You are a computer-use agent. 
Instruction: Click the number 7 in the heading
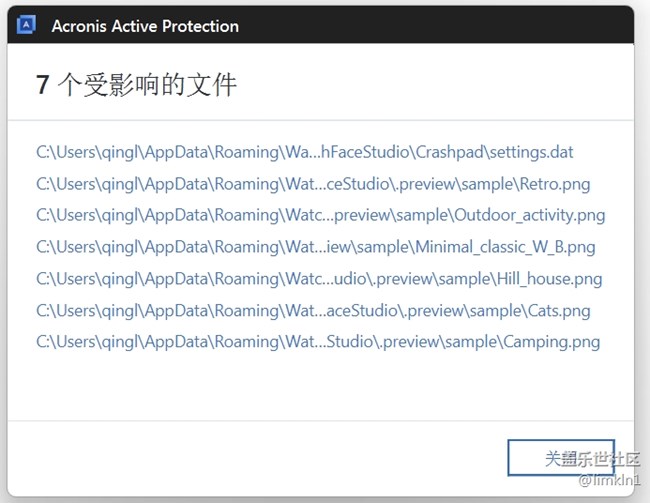(x=43, y=85)
